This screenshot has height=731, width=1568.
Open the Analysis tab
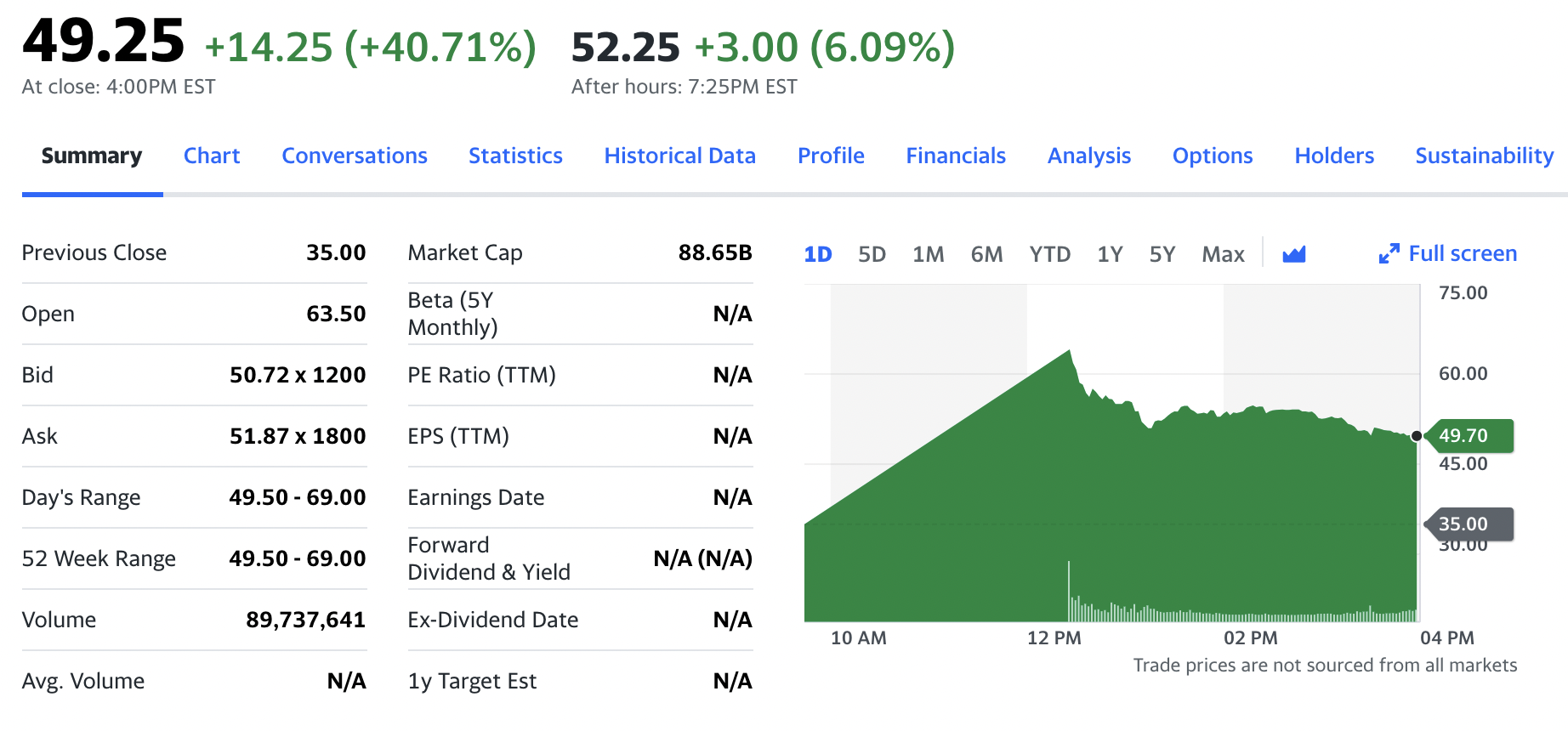point(1089,156)
